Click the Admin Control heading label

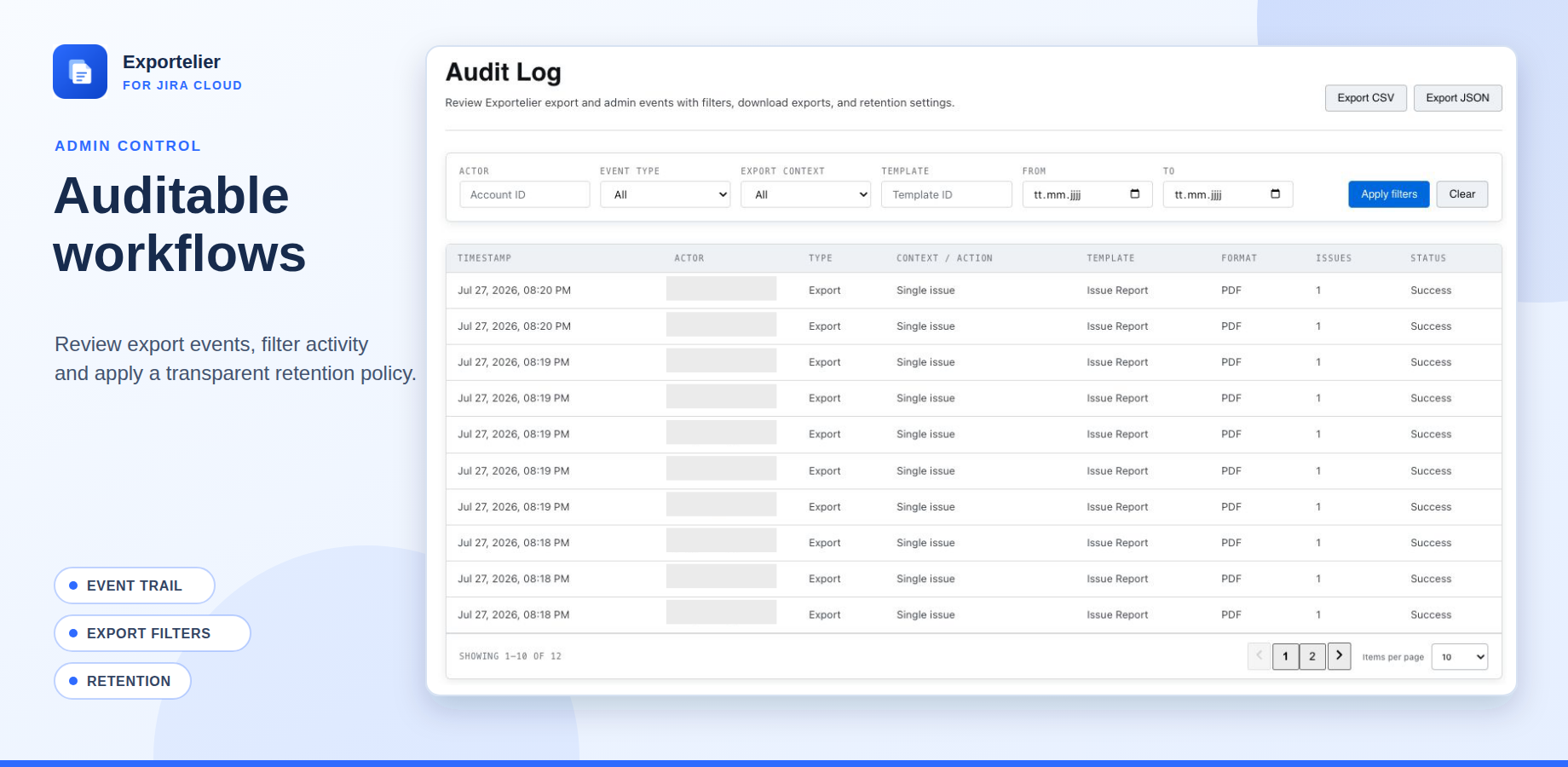(128, 146)
